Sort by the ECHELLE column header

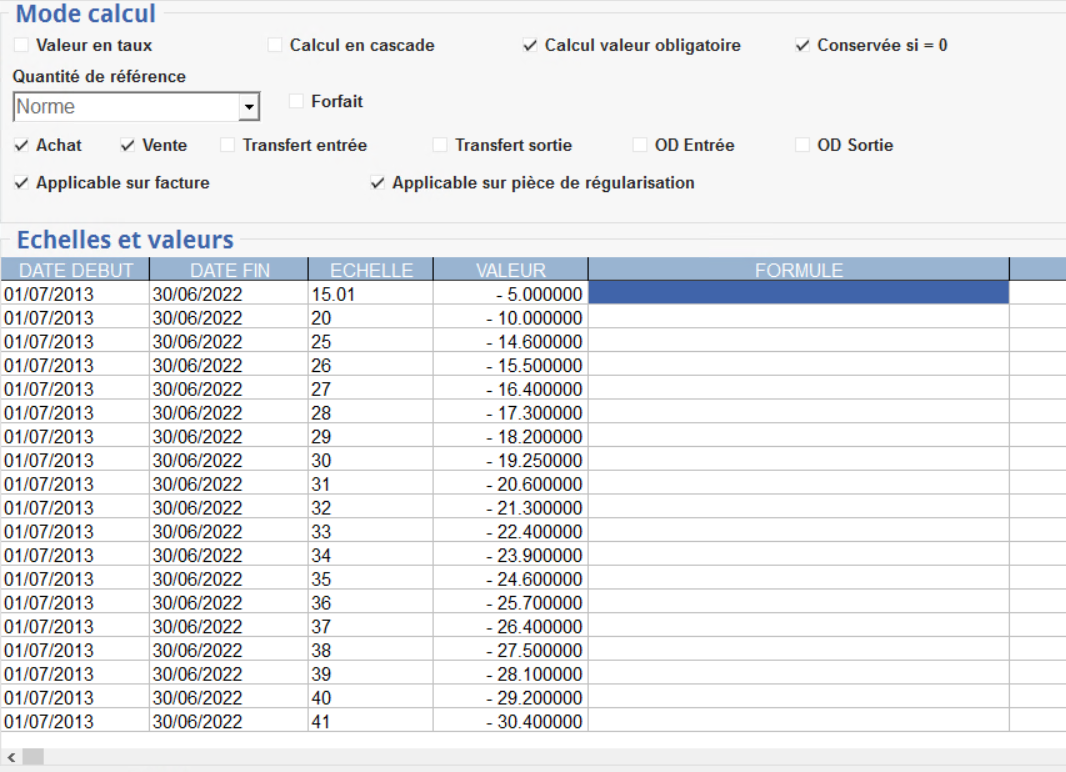coord(370,270)
